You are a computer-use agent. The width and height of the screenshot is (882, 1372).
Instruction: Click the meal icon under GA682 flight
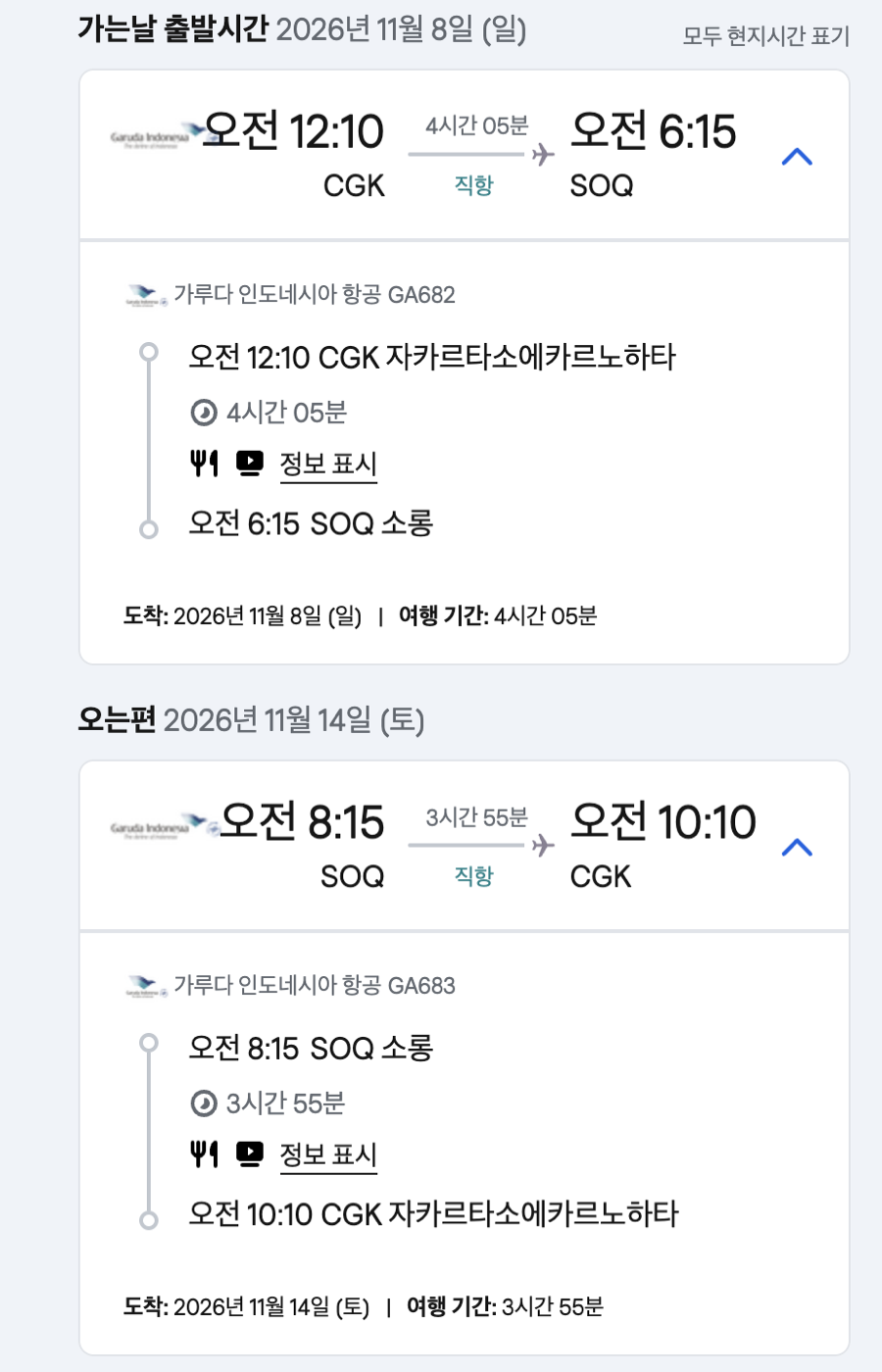pyautogui.click(x=204, y=464)
